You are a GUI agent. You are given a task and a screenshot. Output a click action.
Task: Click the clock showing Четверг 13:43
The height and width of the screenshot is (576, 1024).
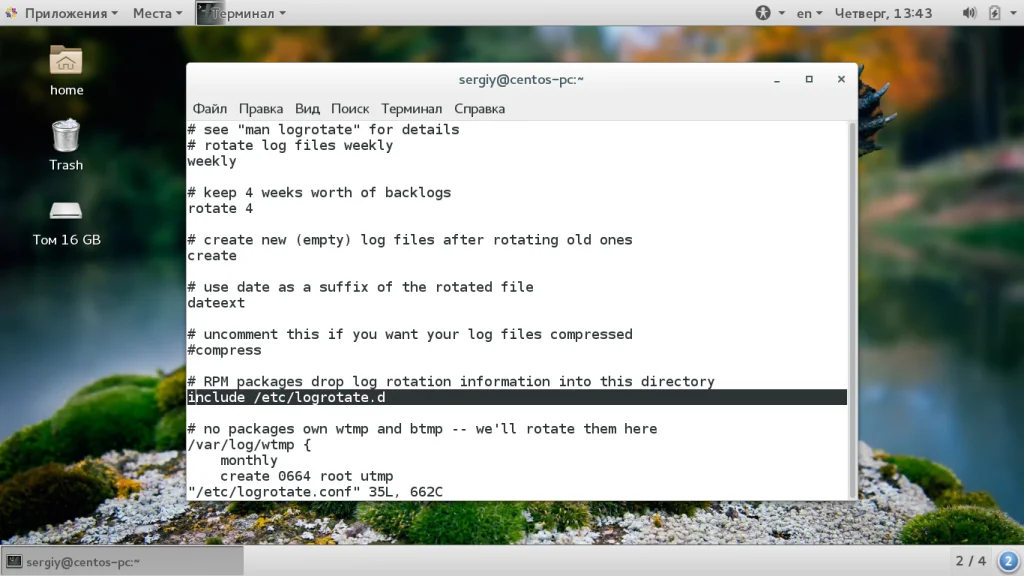[883, 13]
